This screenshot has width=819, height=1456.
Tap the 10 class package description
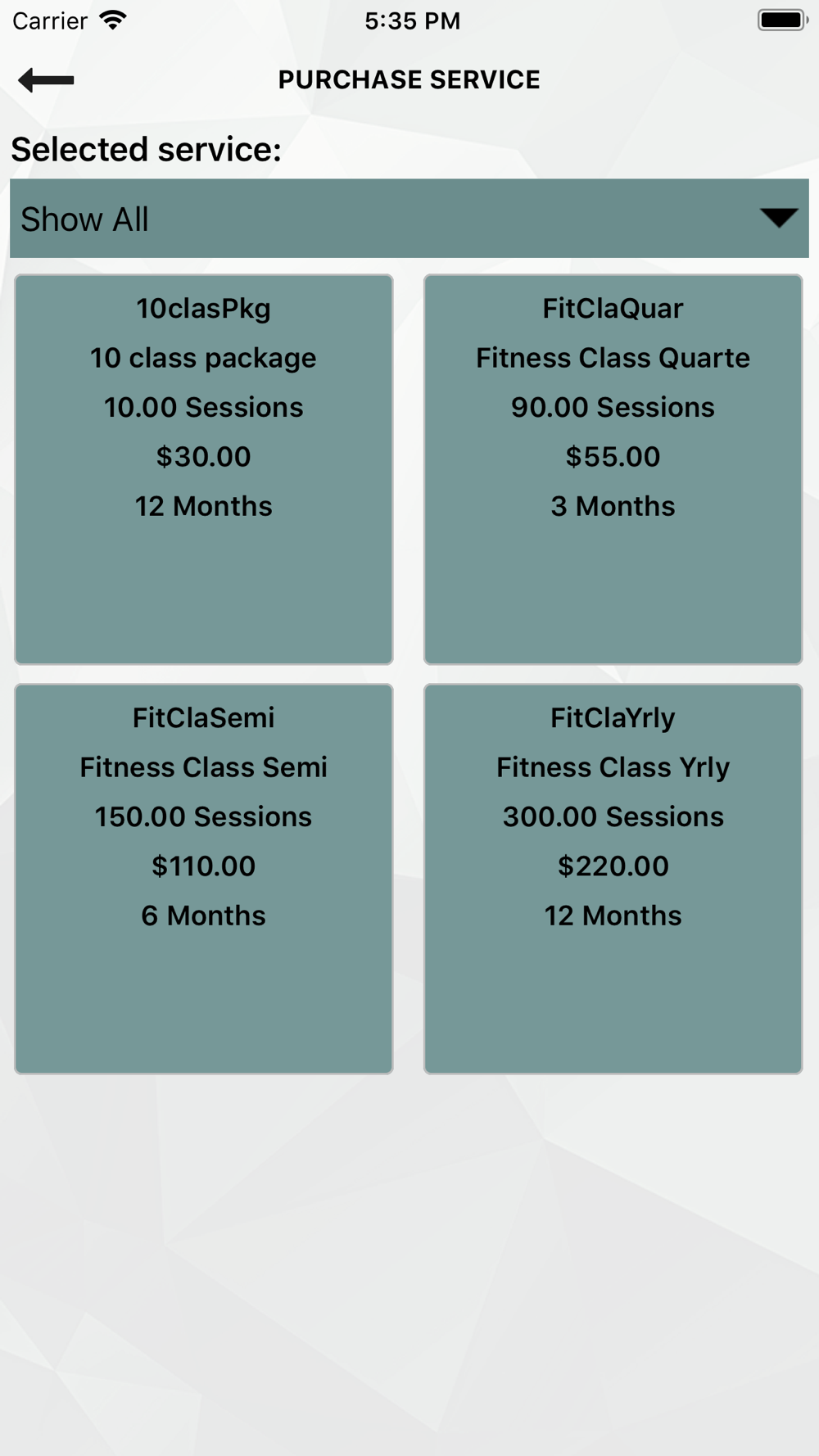click(x=203, y=358)
